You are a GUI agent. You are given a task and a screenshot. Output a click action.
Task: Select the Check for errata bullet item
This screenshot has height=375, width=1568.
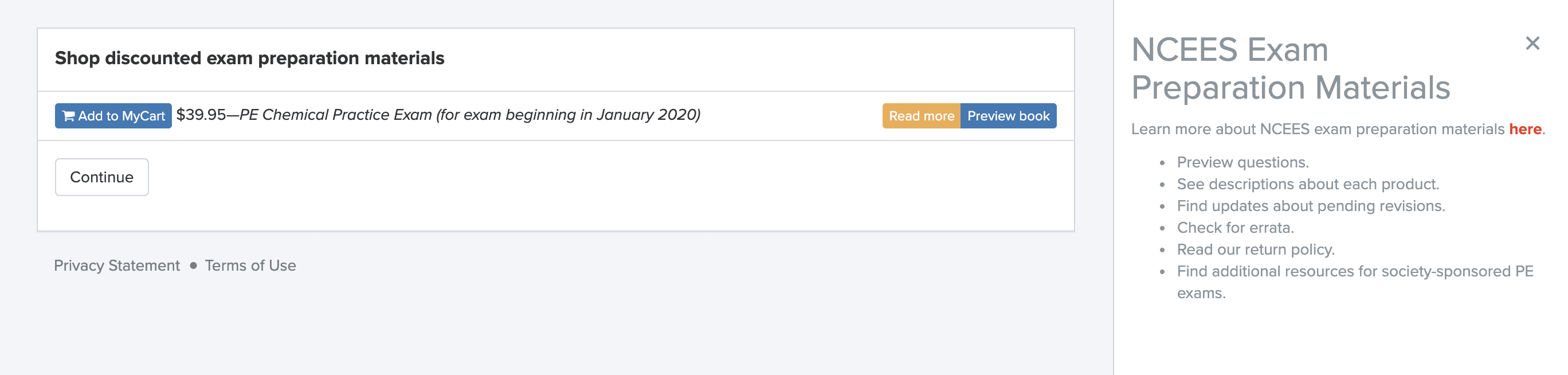tap(1235, 228)
